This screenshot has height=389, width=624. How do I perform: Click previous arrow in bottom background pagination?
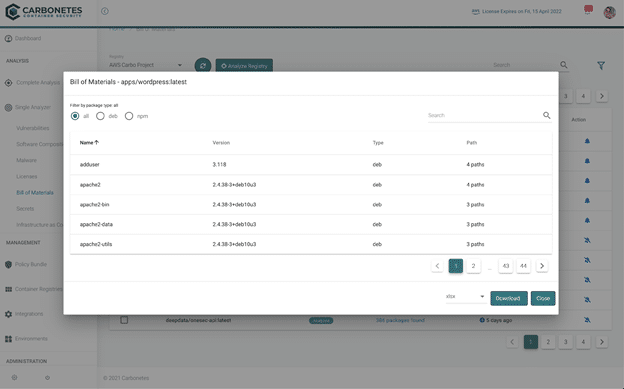(x=512, y=342)
